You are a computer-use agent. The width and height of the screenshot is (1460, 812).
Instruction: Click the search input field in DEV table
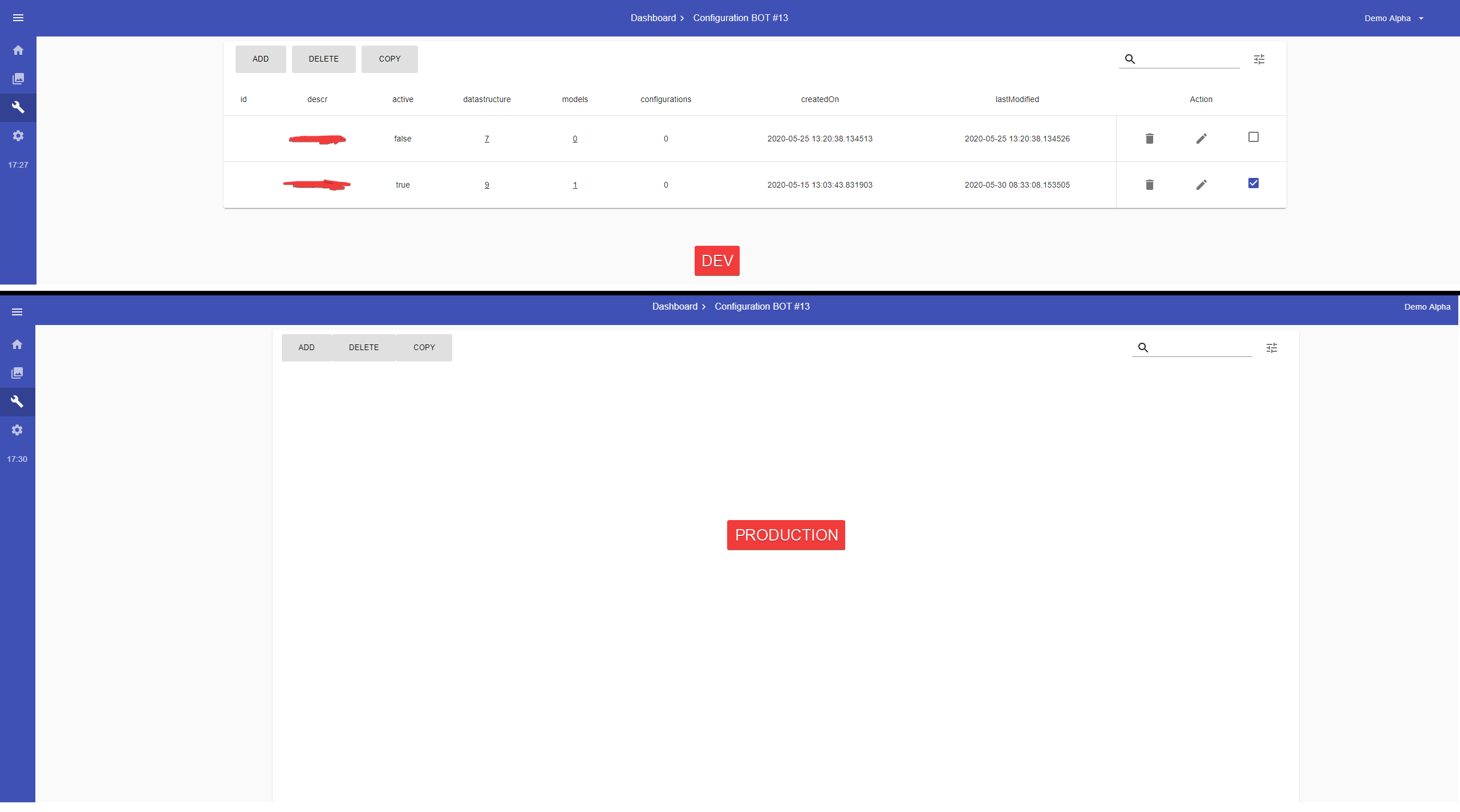click(1189, 59)
